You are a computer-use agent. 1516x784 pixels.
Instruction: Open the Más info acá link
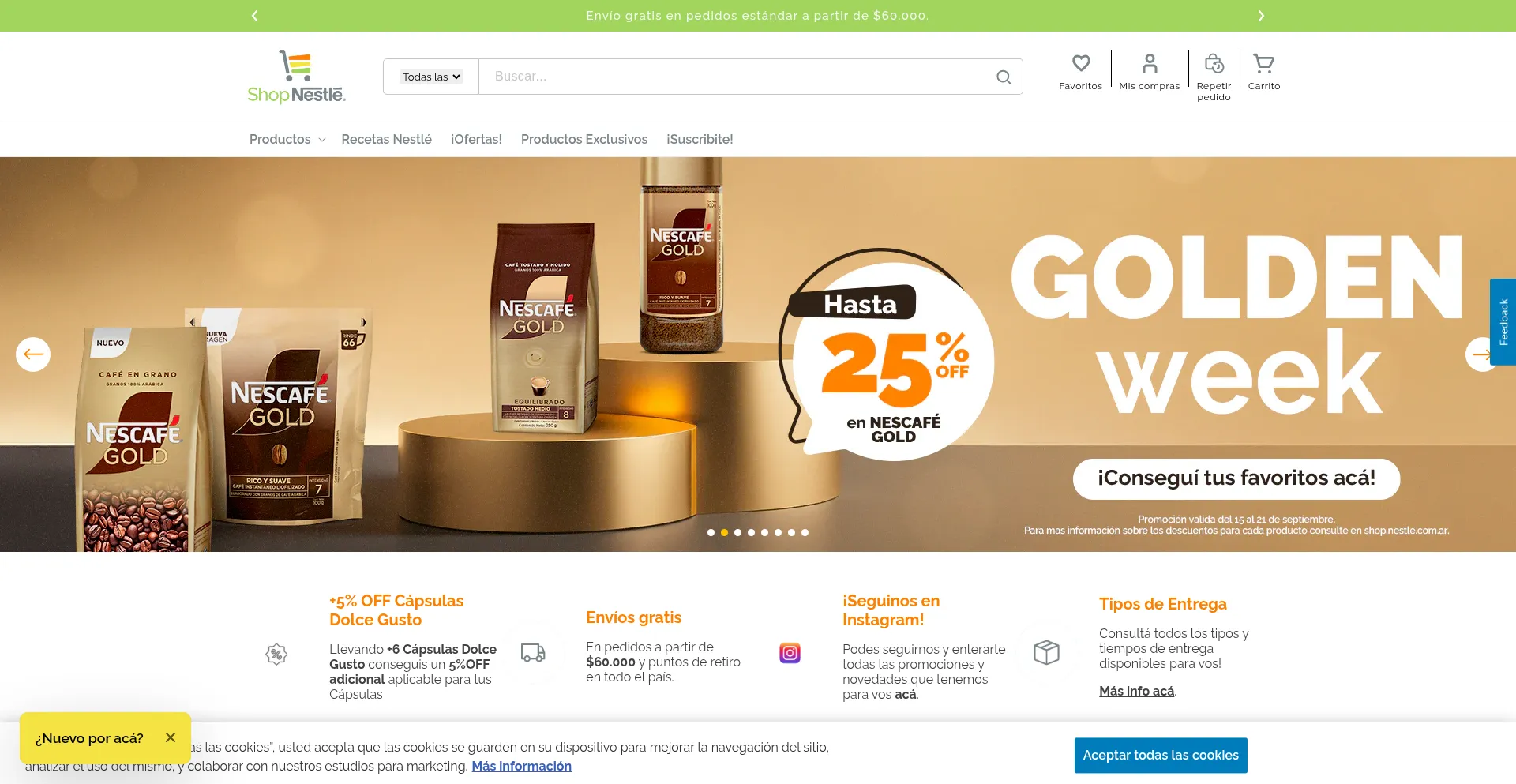[1137, 691]
